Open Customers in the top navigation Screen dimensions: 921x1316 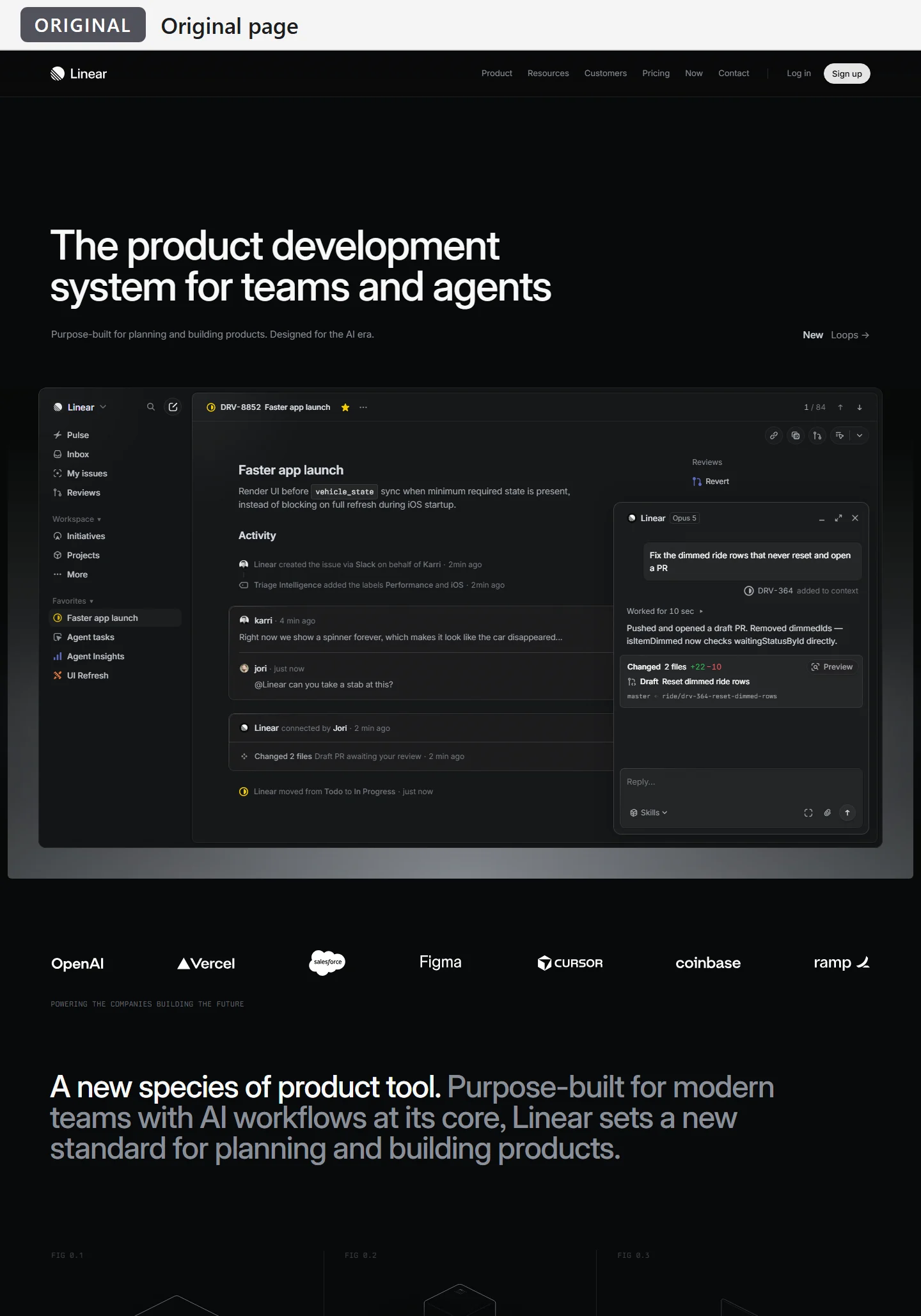click(606, 74)
